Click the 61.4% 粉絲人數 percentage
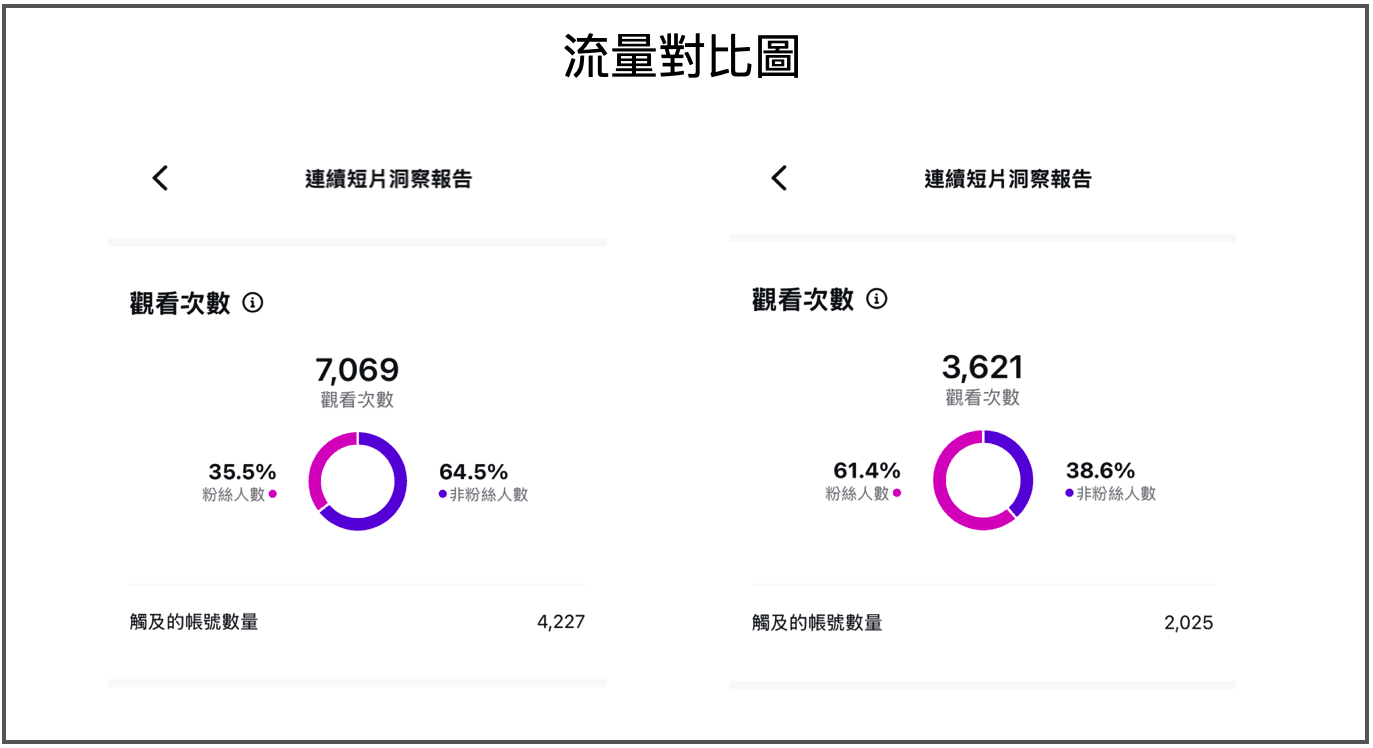The image size is (1373, 748). pyautogui.click(x=866, y=470)
